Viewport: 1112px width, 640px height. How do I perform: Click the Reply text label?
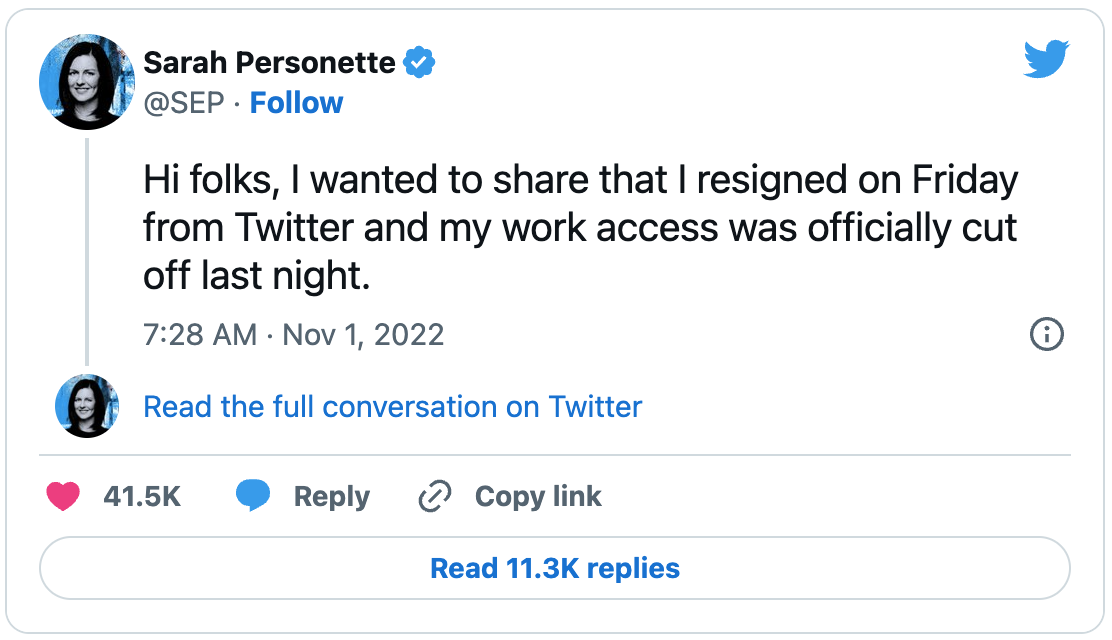pyautogui.click(x=331, y=497)
